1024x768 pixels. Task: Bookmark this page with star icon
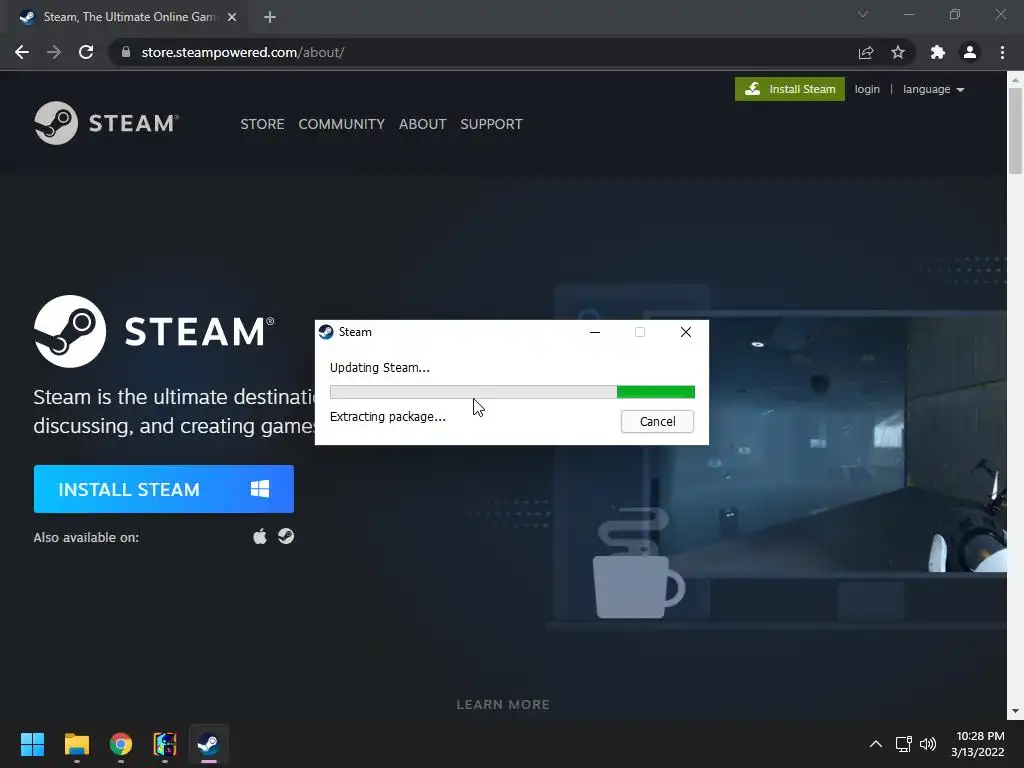[898, 52]
